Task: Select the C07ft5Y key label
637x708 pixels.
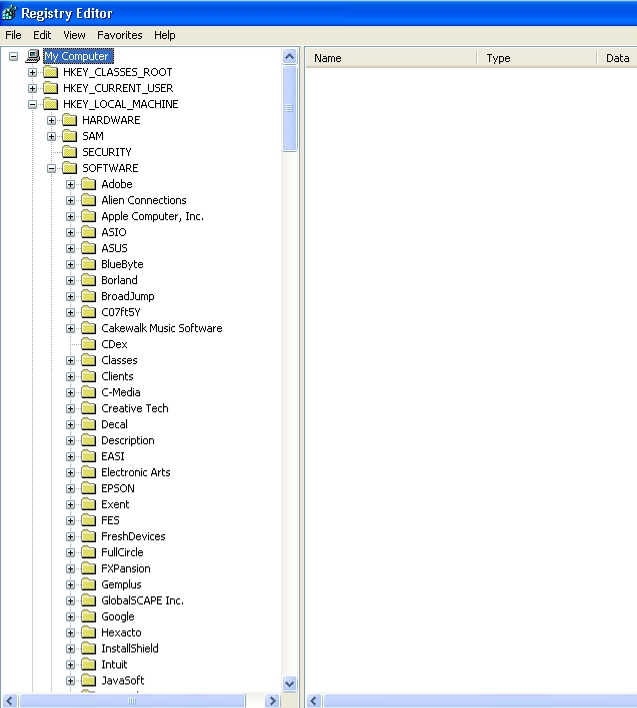Action: coord(121,312)
